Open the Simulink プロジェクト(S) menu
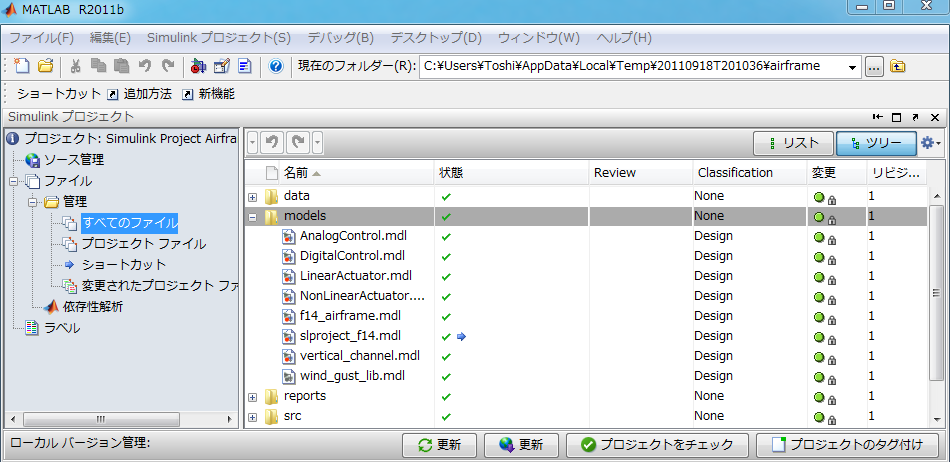This screenshot has width=950, height=462. pyautogui.click(x=219, y=38)
